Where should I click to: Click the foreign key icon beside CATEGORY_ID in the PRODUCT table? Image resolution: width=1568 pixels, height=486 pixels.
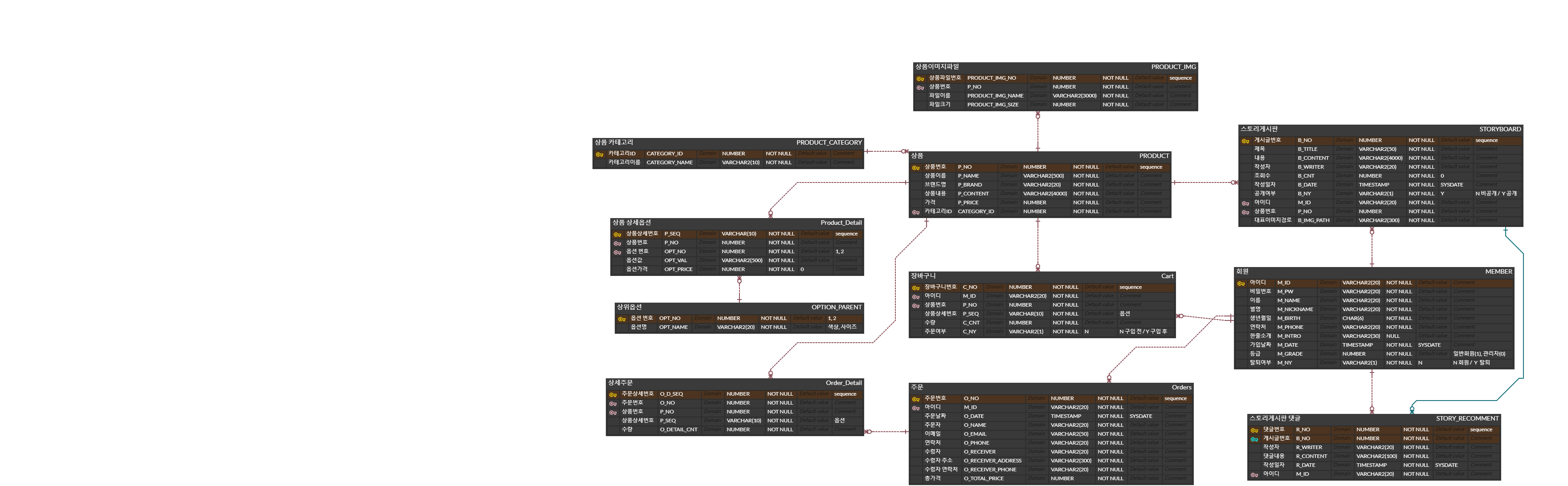(x=915, y=212)
